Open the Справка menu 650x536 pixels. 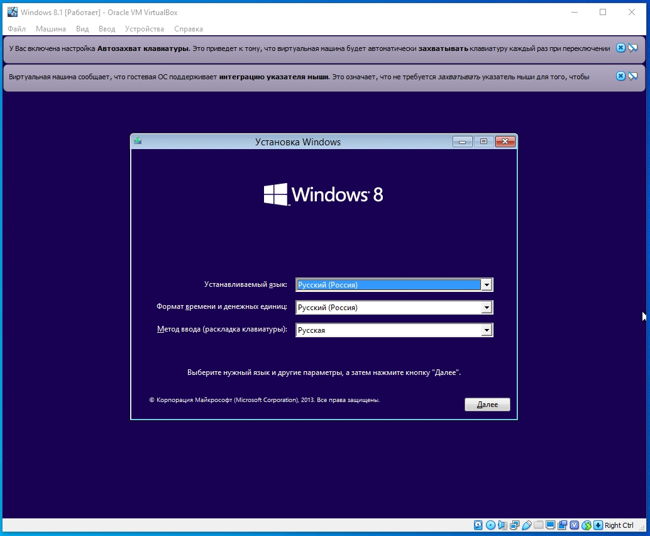pyautogui.click(x=188, y=29)
